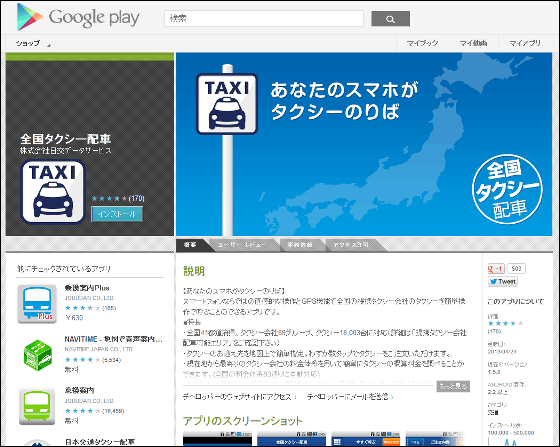Screen dimensions: 560x447
Task: Click the 他にチェックされているアプリ heading
Action: [x=64, y=268]
